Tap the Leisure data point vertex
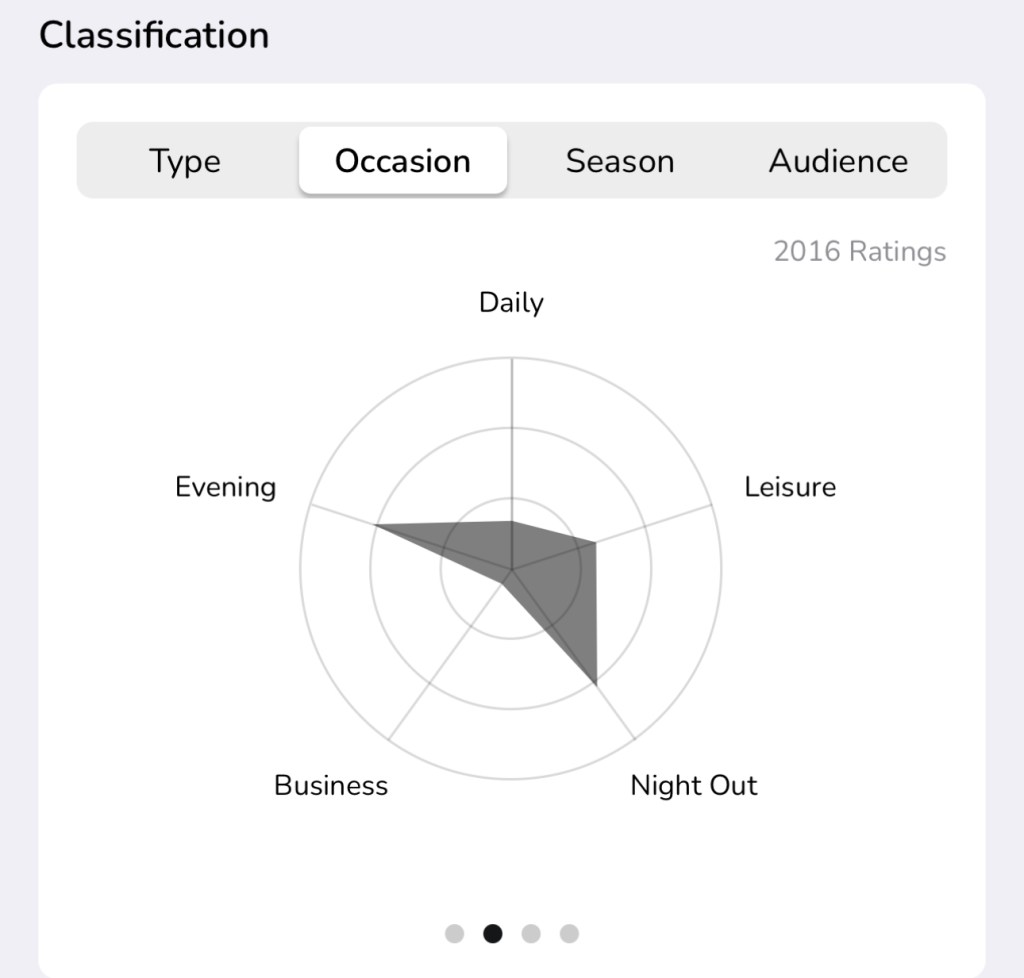 pos(596,543)
